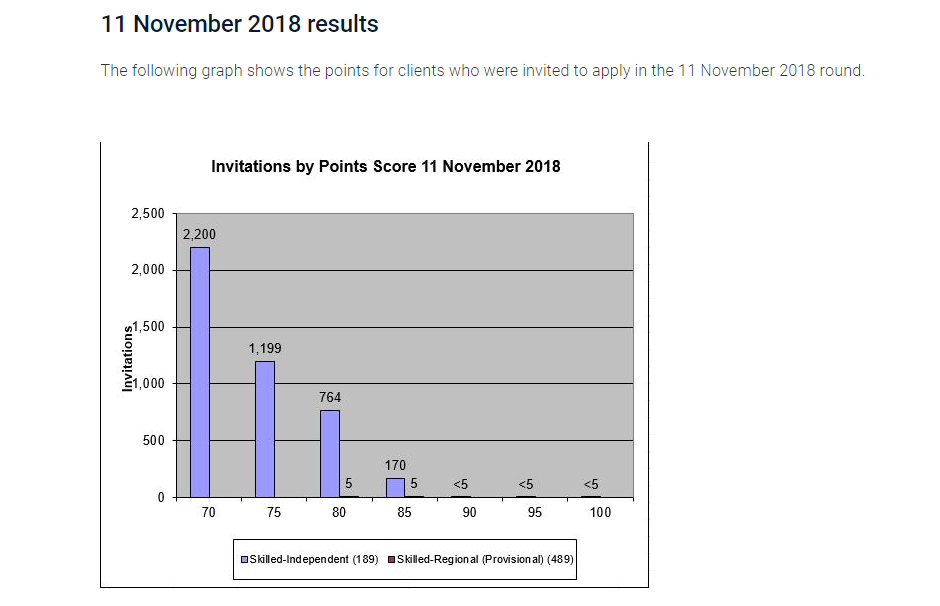Click the bar labeled 1,199
Viewport: 940px width, 606px height.
pos(265,429)
